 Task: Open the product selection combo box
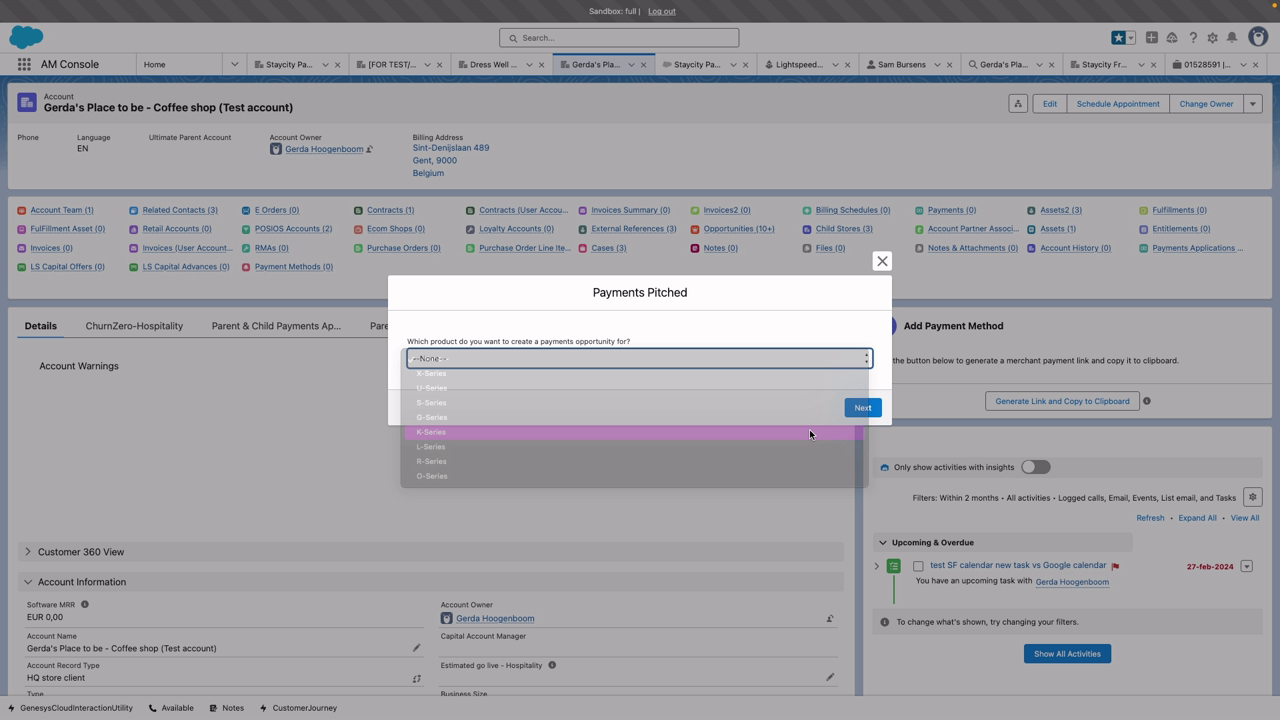(640, 358)
